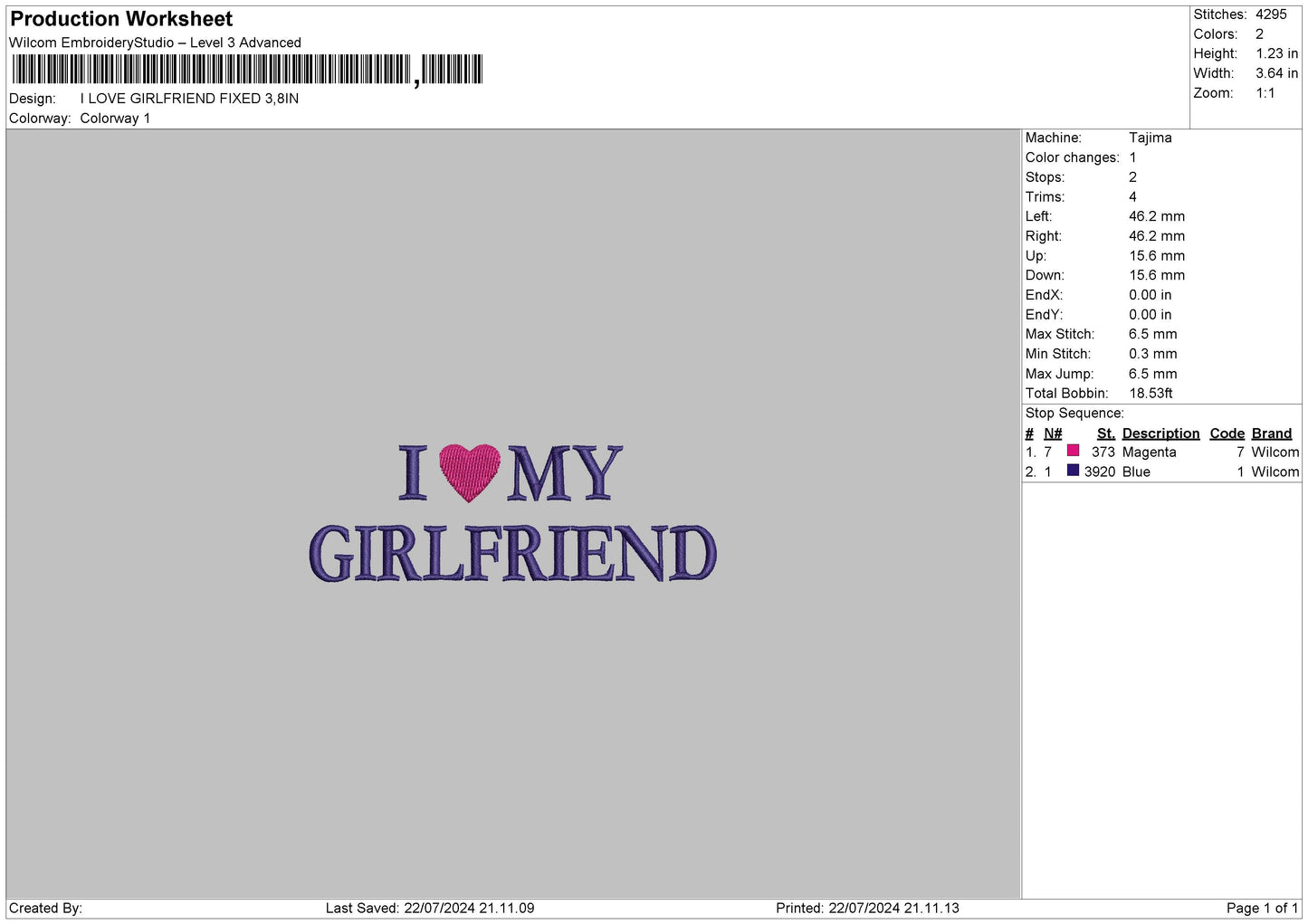This screenshot has width=1308, height=924.
Task: Click the Left value 46.2 mm
Action: [1157, 216]
